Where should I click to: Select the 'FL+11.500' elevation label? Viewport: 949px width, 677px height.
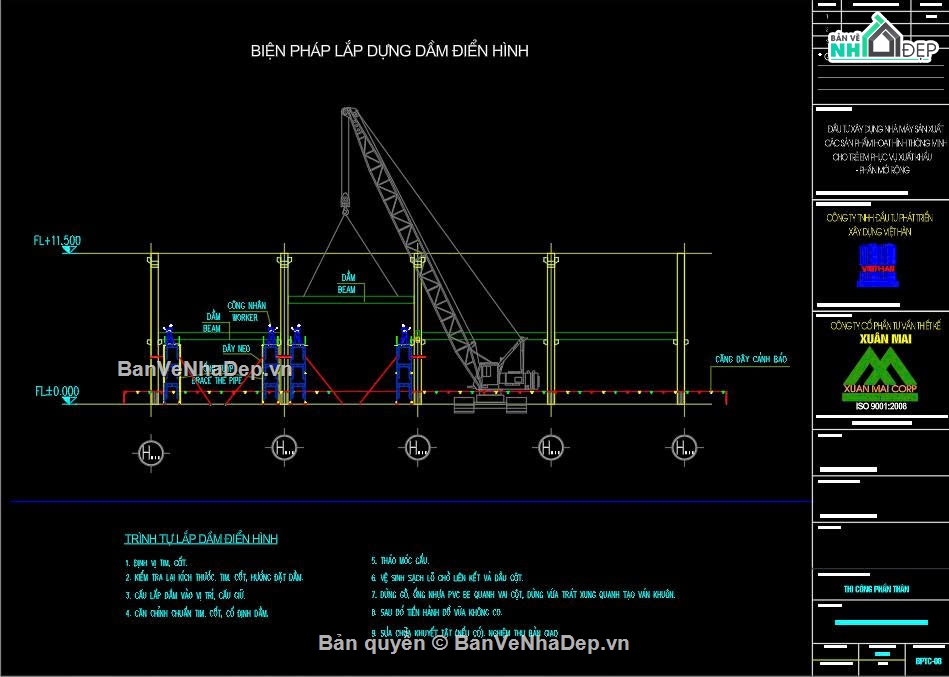(x=57, y=240)
